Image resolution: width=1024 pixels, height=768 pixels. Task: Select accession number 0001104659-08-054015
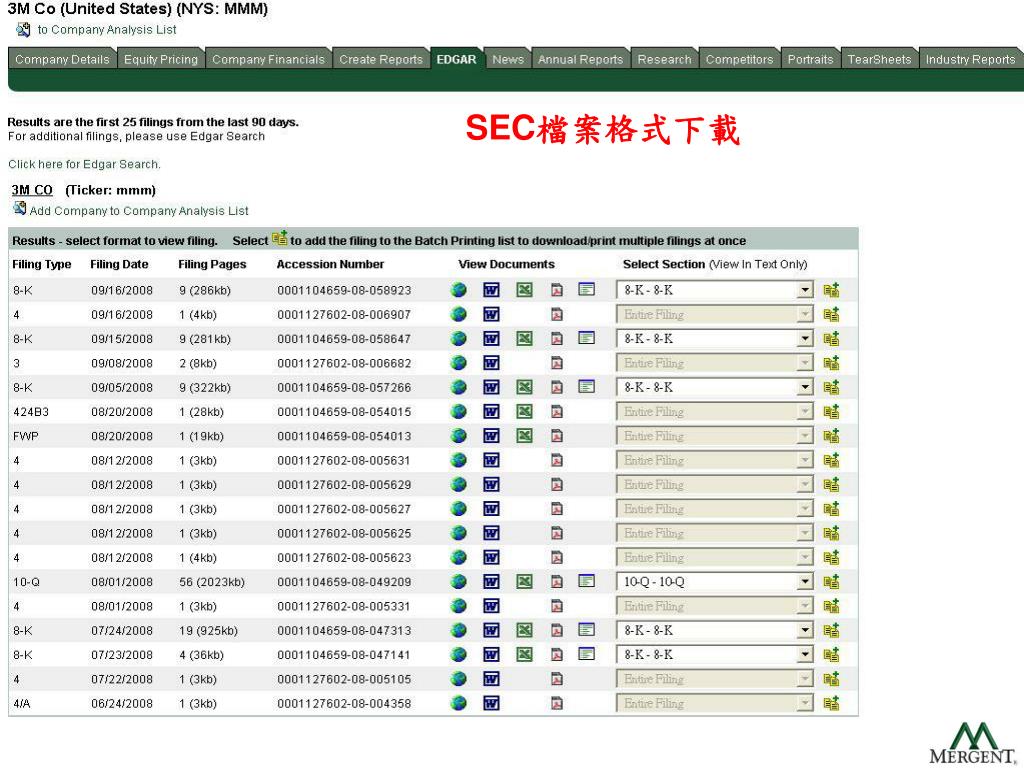pyautogui.click(x=344, y=412)
